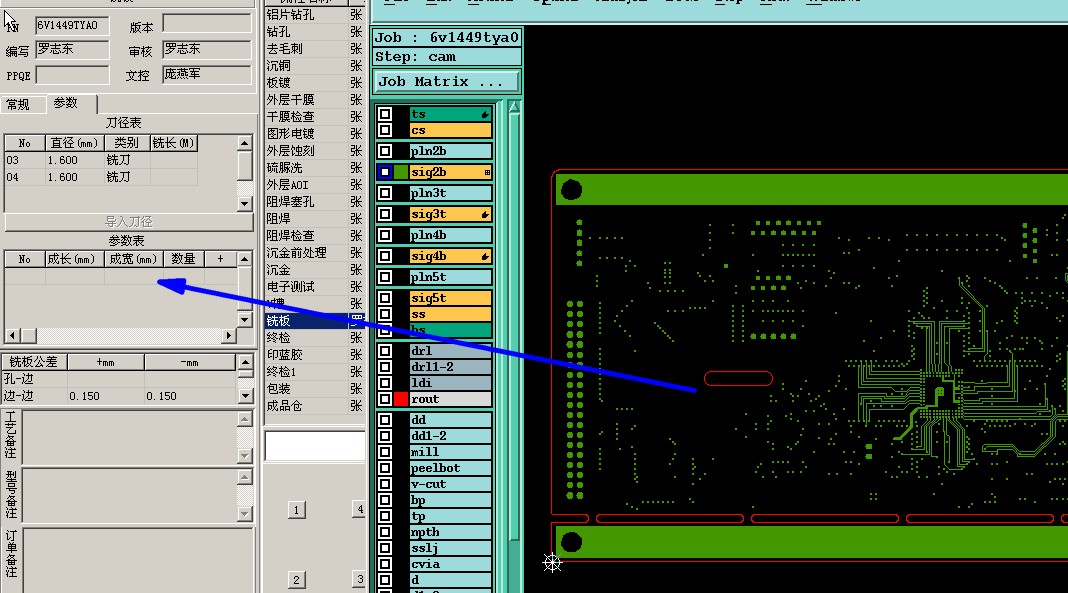
Task: Click down arrow of 参数表 scrollbar
Action: point(245,319)
